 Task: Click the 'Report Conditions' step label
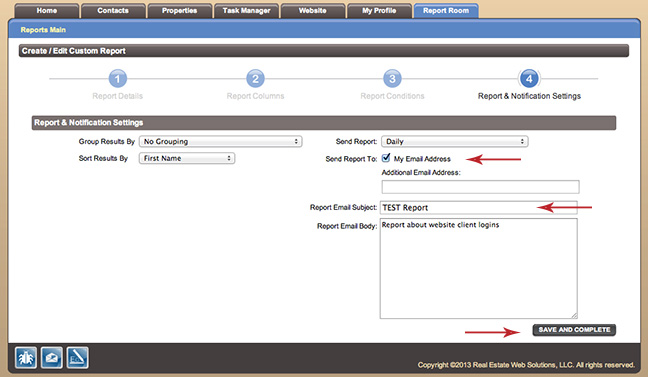pyautogui.click(x=392, y=96)
